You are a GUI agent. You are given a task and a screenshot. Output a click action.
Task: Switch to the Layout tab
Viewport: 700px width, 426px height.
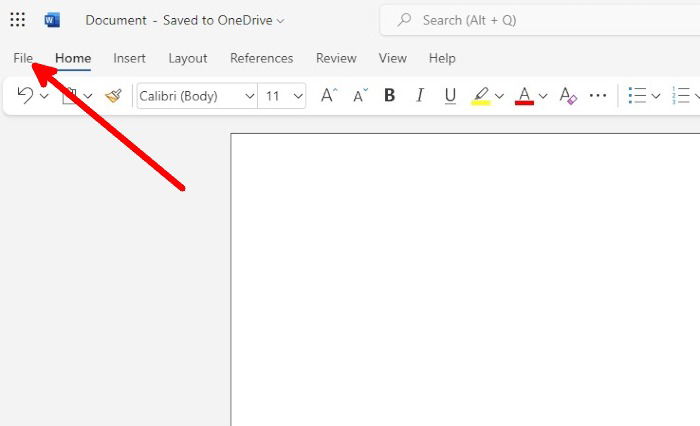188,58
